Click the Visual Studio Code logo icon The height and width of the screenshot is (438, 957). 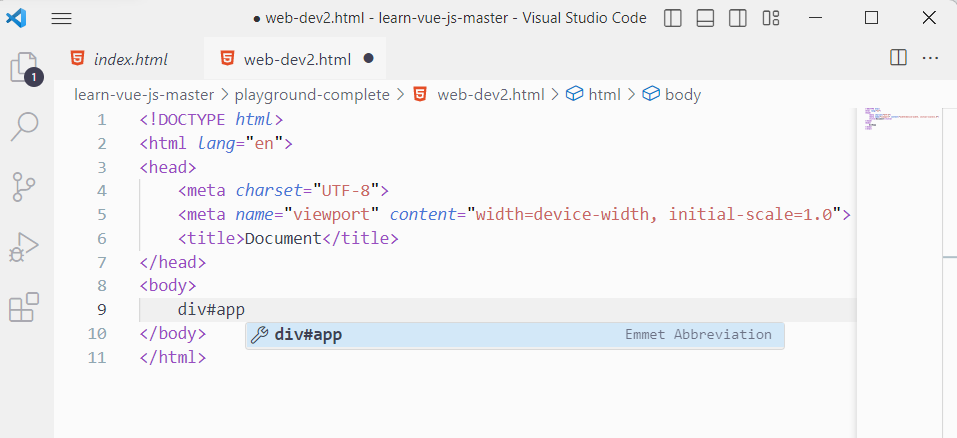click(x=16, y=18)
